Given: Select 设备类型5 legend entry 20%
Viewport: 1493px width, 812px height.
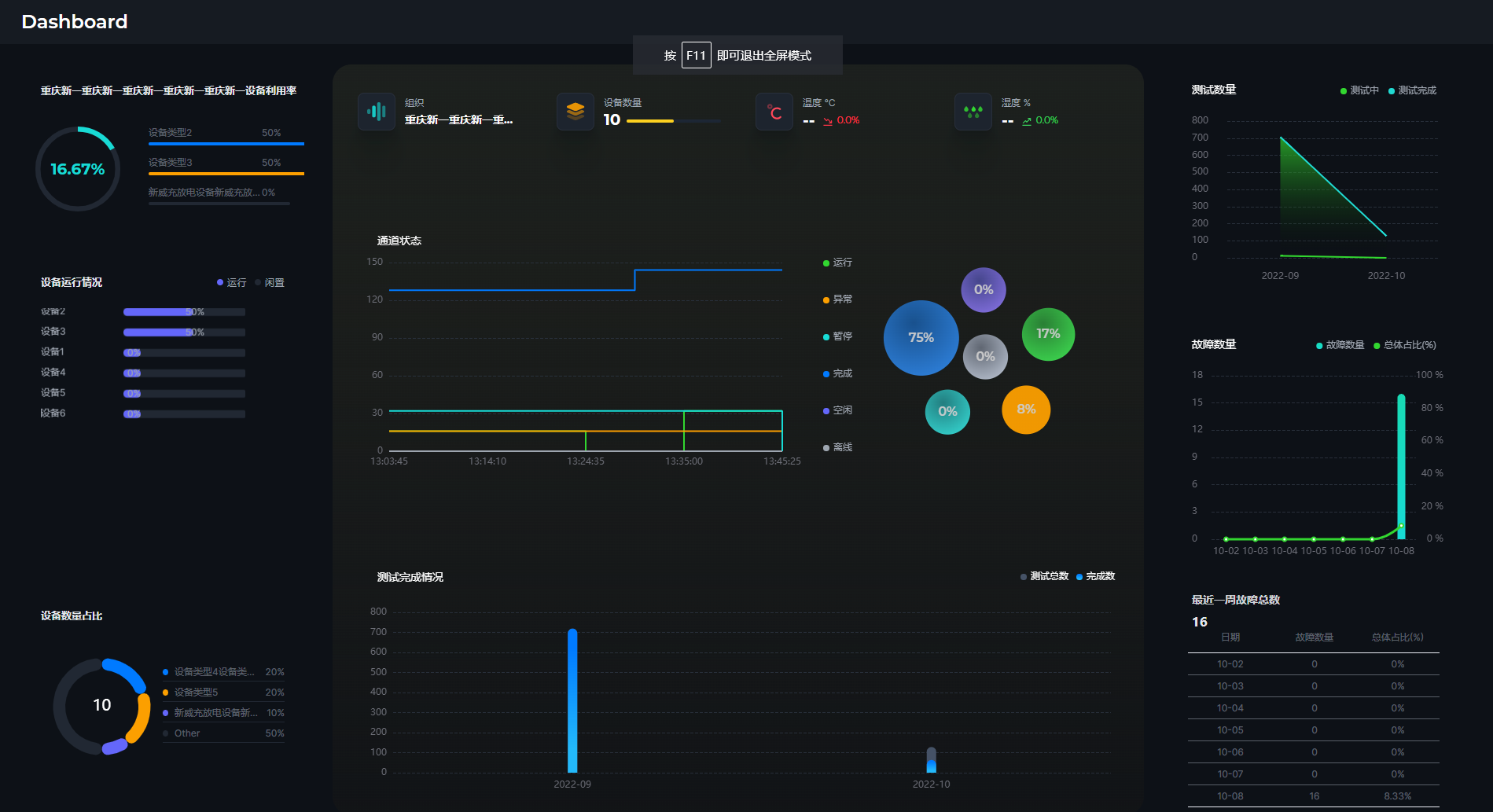Looking at the screenshot, I should pos(223,693).
